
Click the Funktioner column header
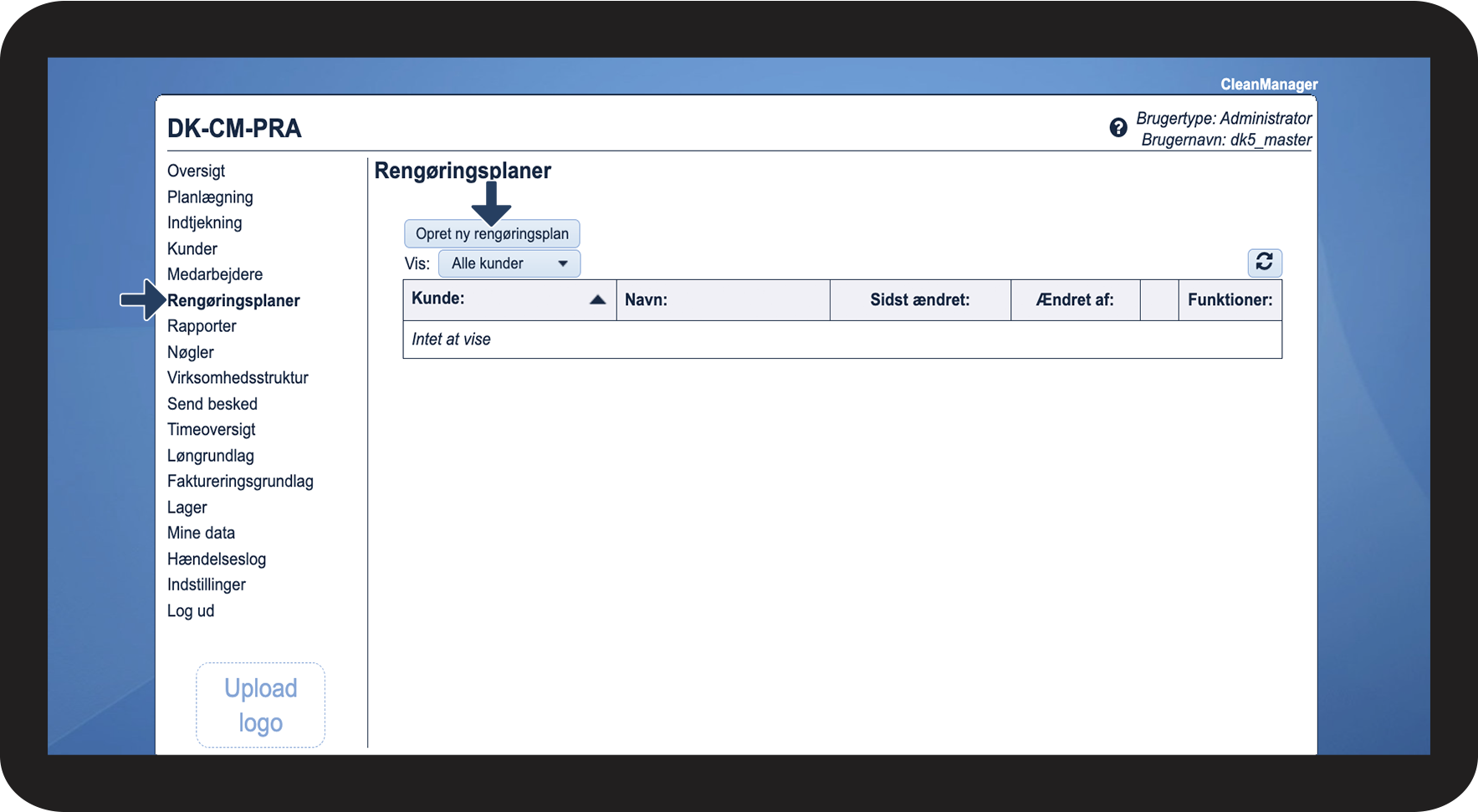tap(1230, 300)
